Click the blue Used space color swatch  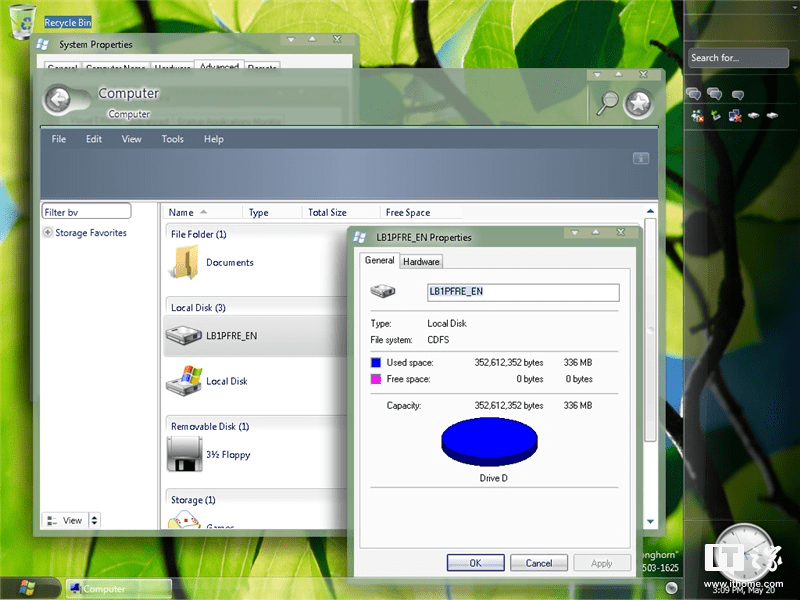(377, 362)
